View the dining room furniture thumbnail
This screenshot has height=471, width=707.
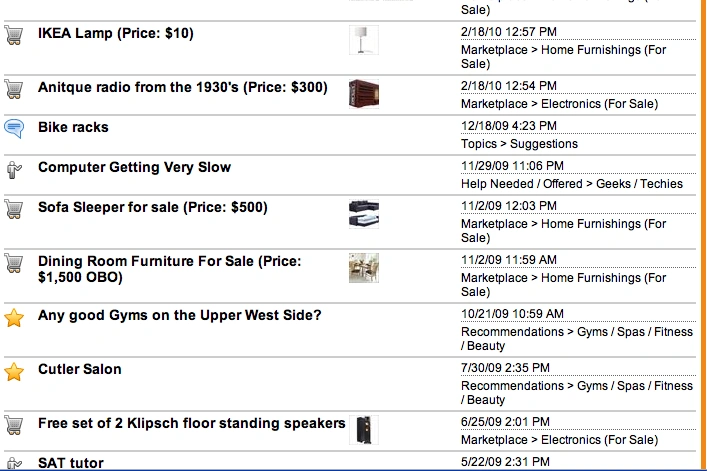pyautogui.click(x=364, y=268)
